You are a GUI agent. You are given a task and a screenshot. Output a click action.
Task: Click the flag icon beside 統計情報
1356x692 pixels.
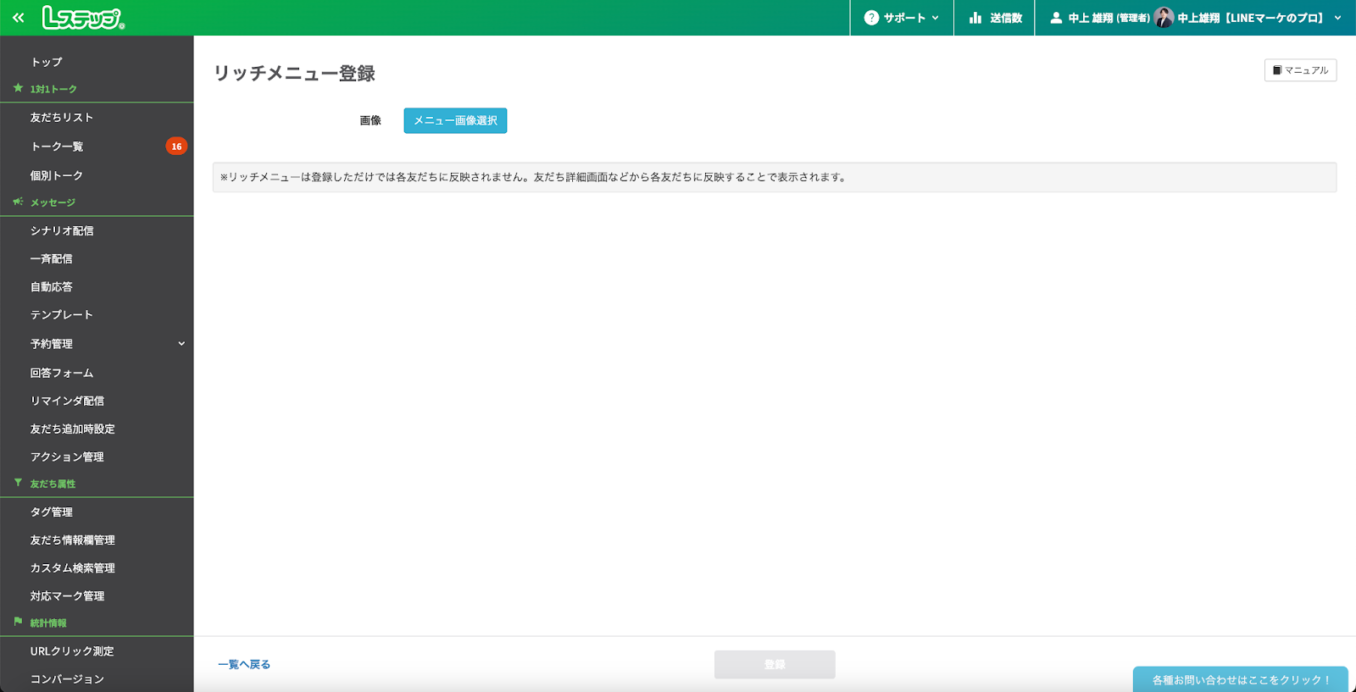click(x=16, y=623)
